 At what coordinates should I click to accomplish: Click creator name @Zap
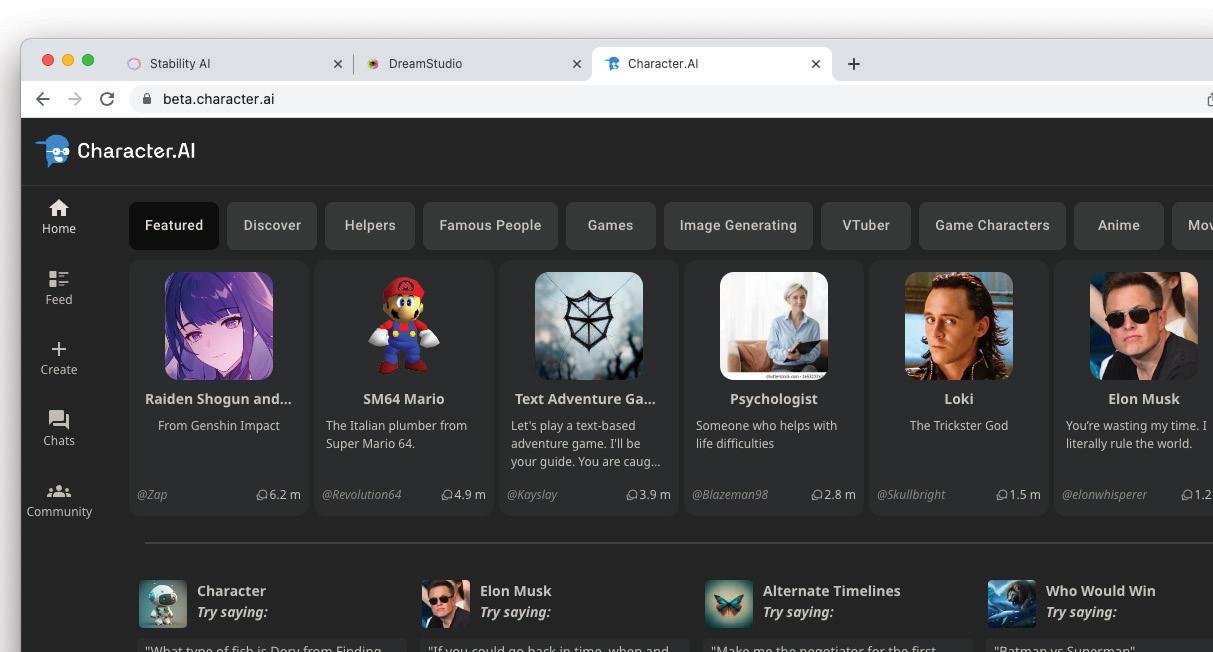pyautogui.click(x=152, y=495)
